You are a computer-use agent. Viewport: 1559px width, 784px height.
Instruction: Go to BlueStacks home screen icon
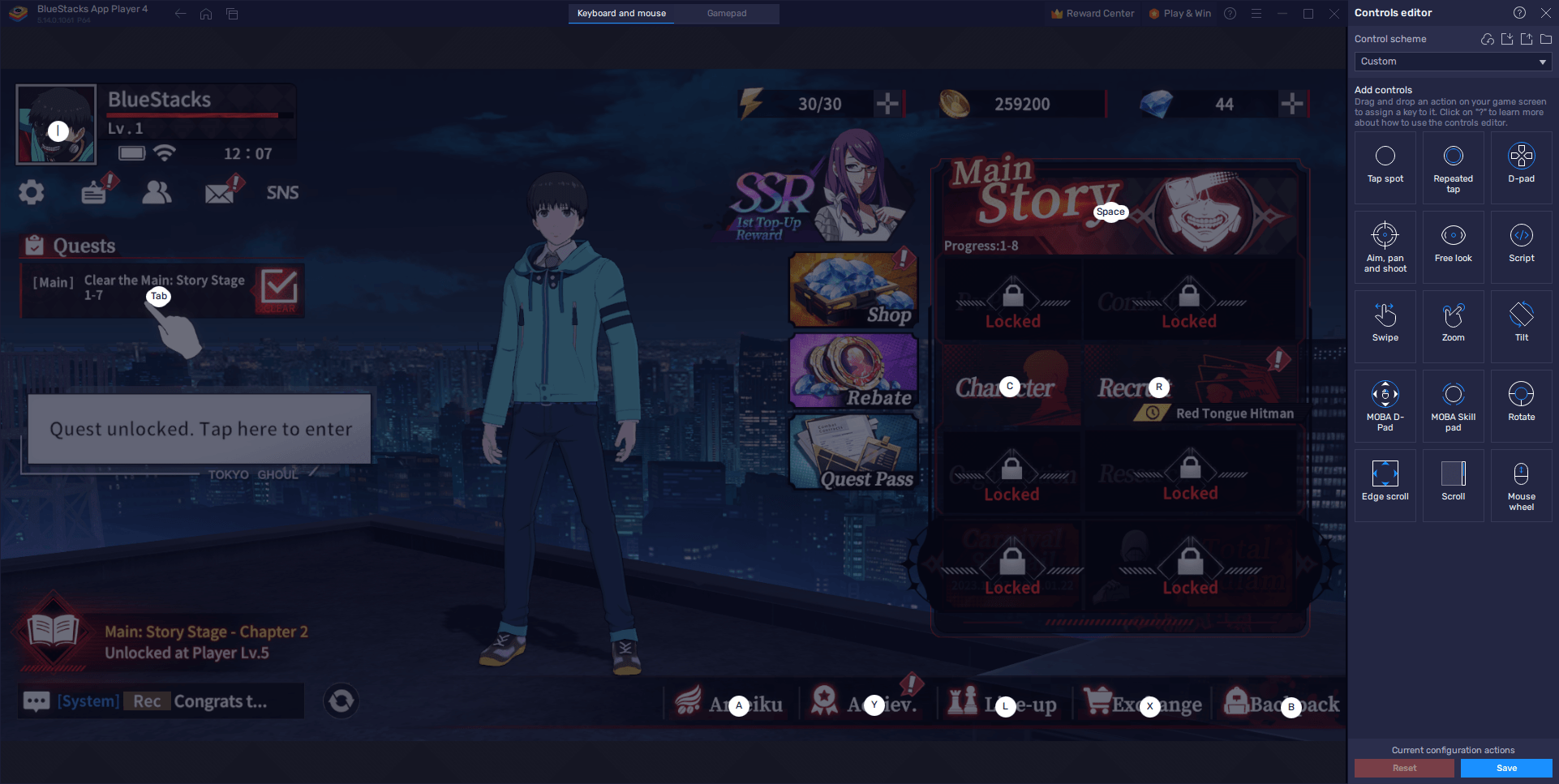(206, 14)
